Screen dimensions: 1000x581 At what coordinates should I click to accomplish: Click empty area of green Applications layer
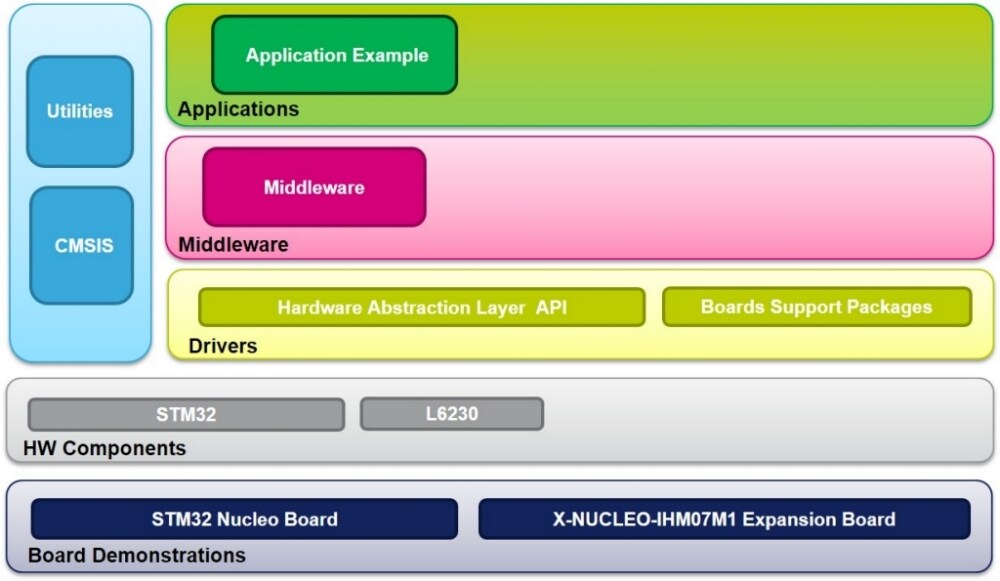720,65
